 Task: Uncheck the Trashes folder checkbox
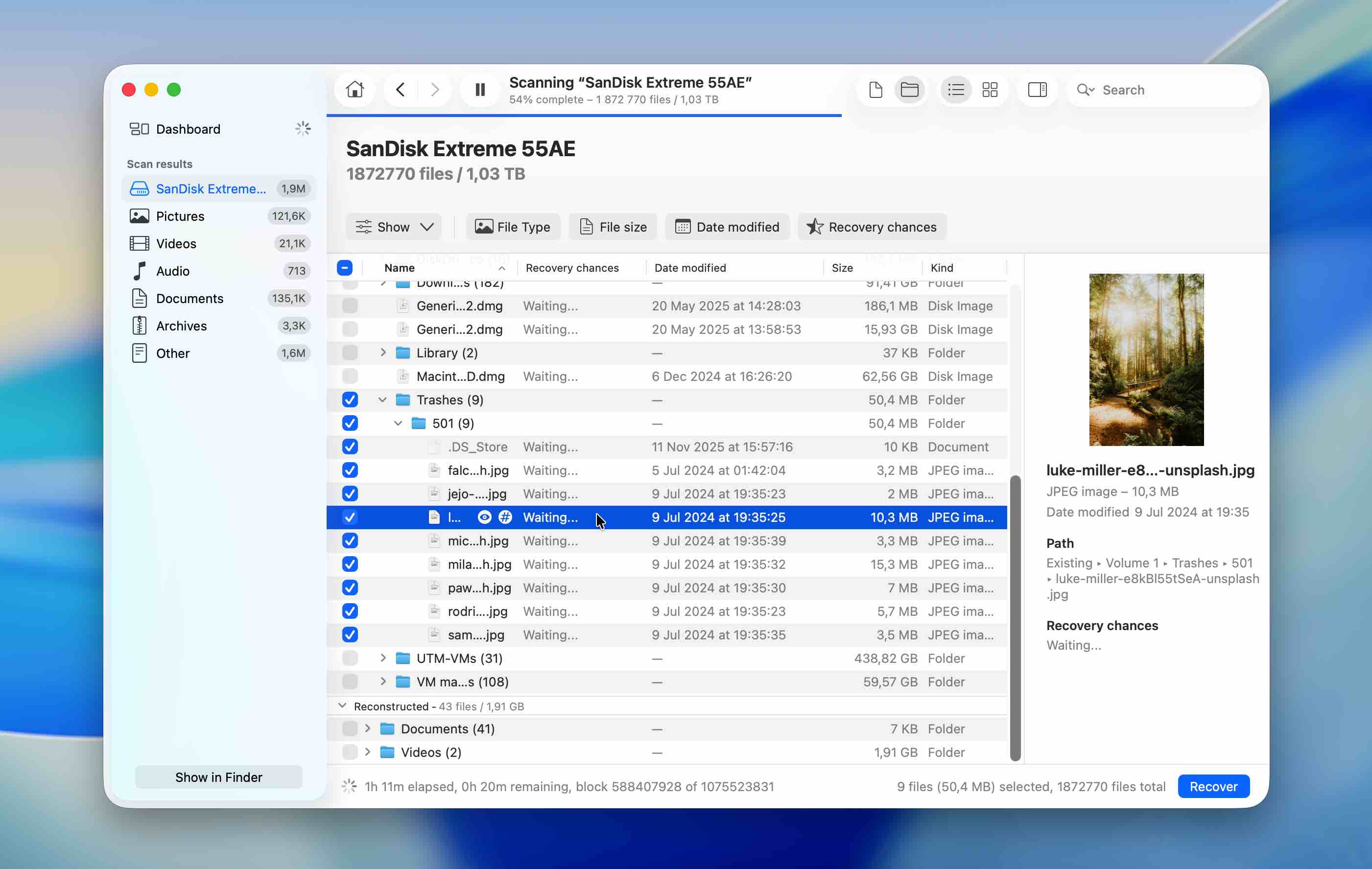tap(350, 399)
